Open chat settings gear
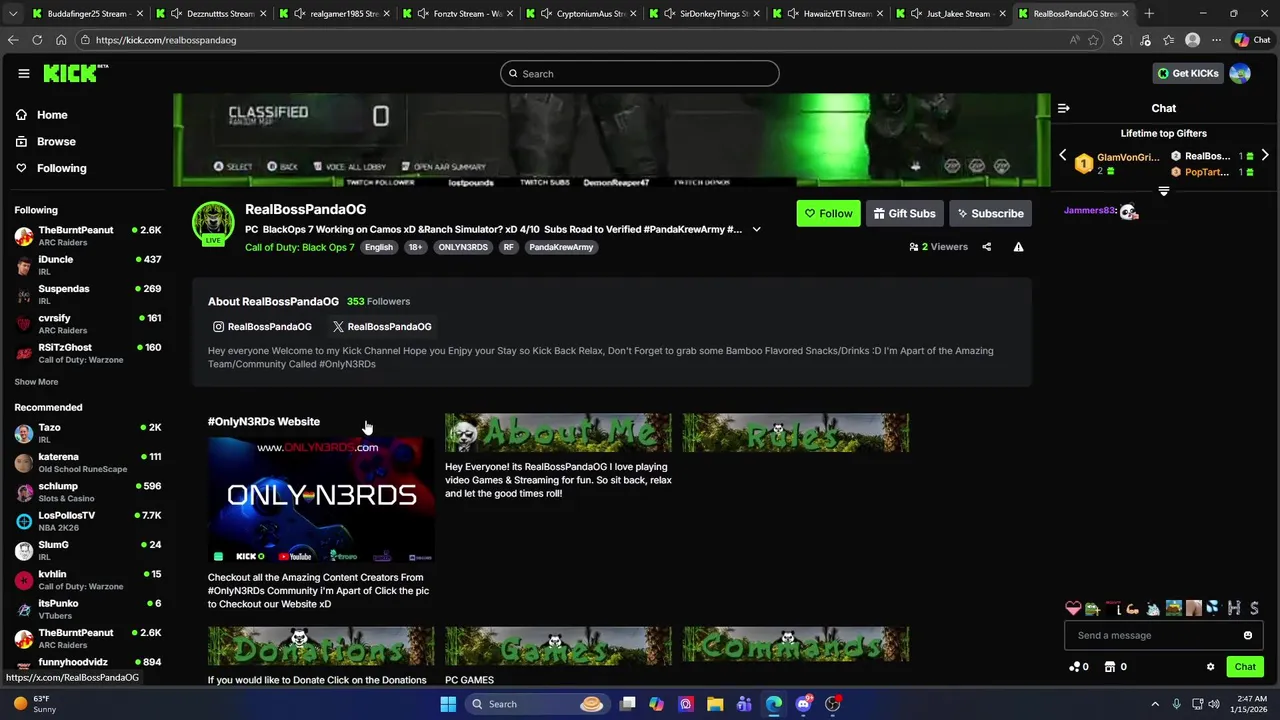The height and width of the screenshot is (720, 1280). point(1210,667)
